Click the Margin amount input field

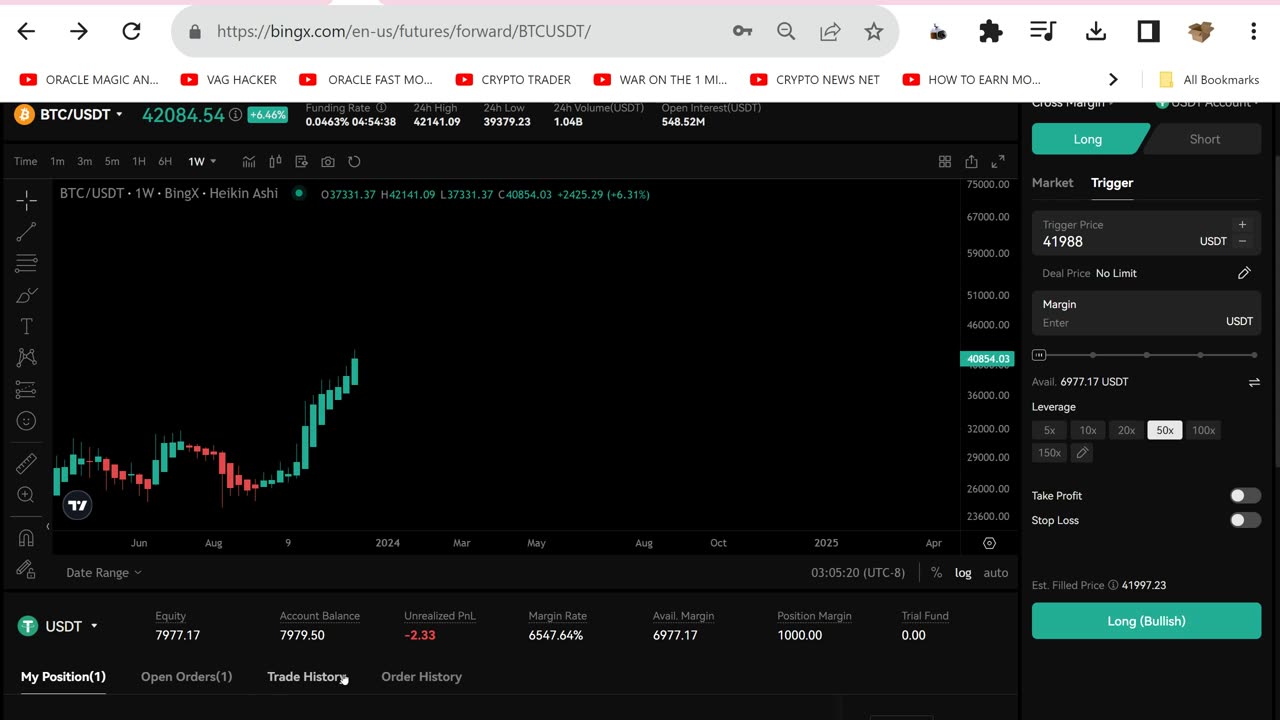1146,313
